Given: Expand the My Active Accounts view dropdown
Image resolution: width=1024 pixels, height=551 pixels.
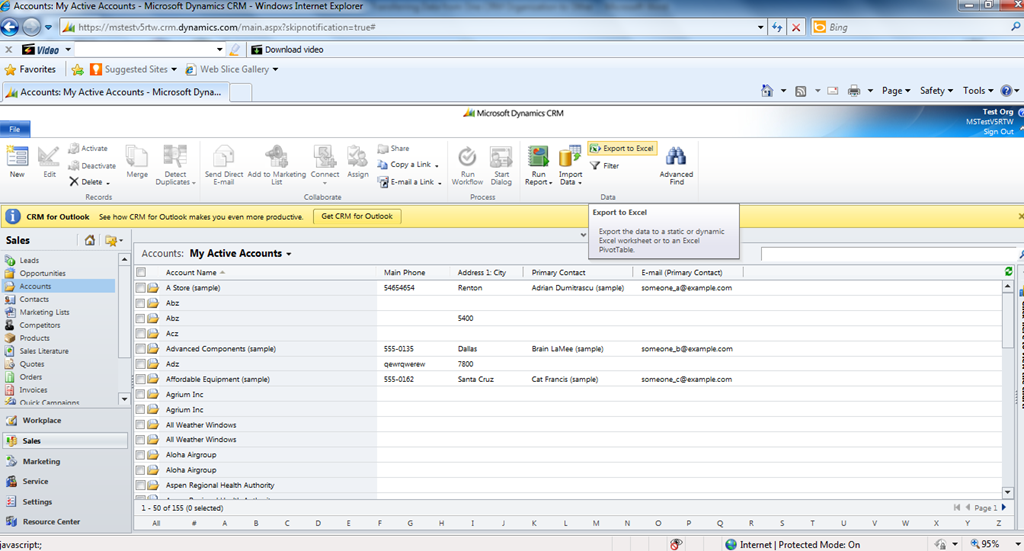Looking at the screenshot, I should point(289,254).
